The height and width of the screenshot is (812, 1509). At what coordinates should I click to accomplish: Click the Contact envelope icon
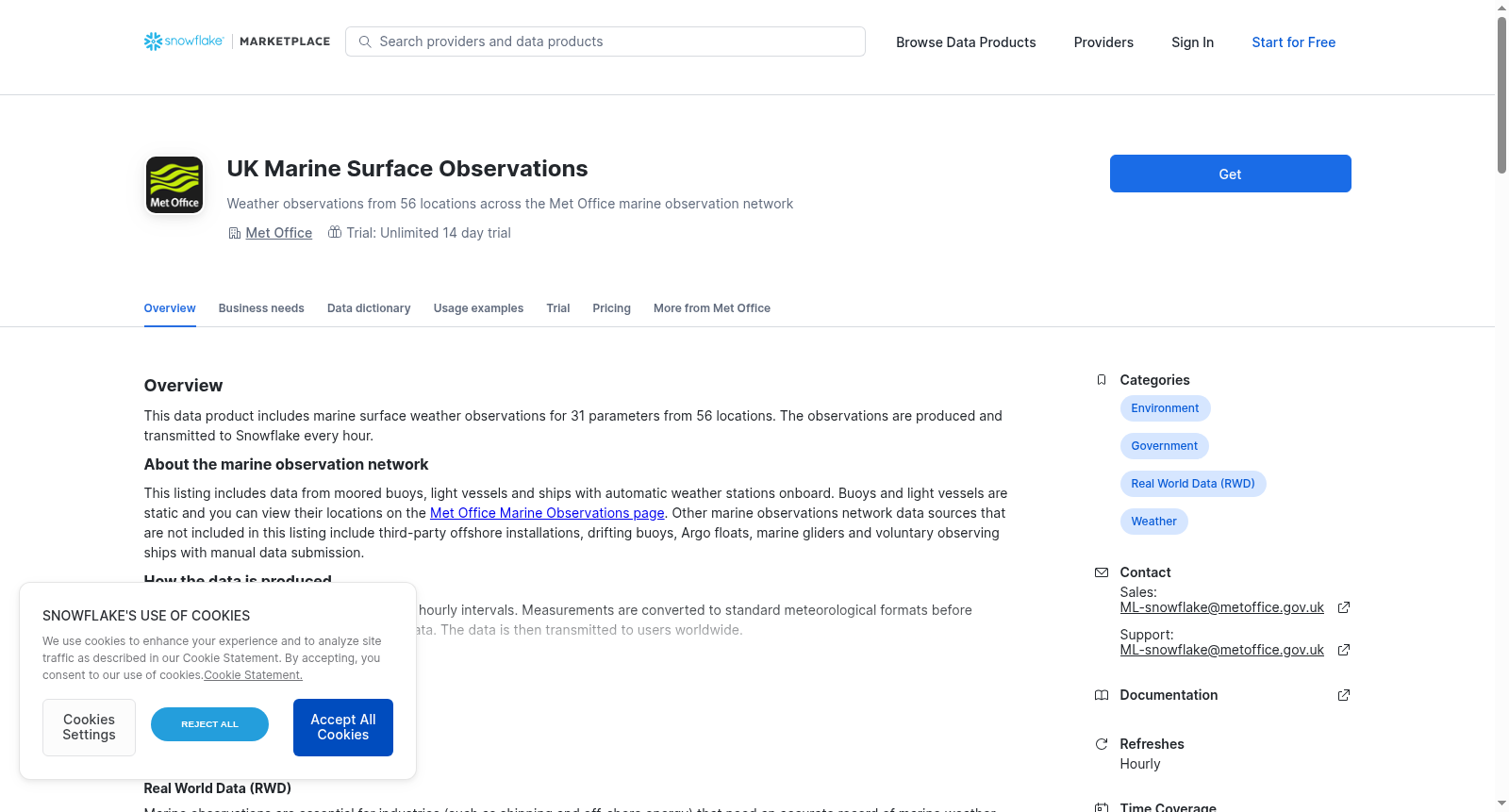[1102, 572]
